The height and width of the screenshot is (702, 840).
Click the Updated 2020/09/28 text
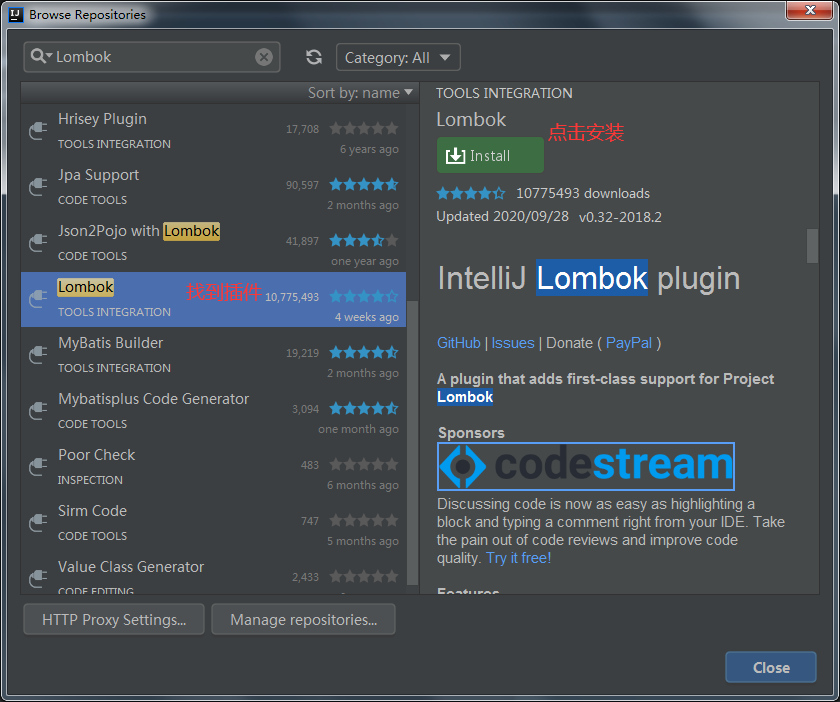tap(502, 216)
